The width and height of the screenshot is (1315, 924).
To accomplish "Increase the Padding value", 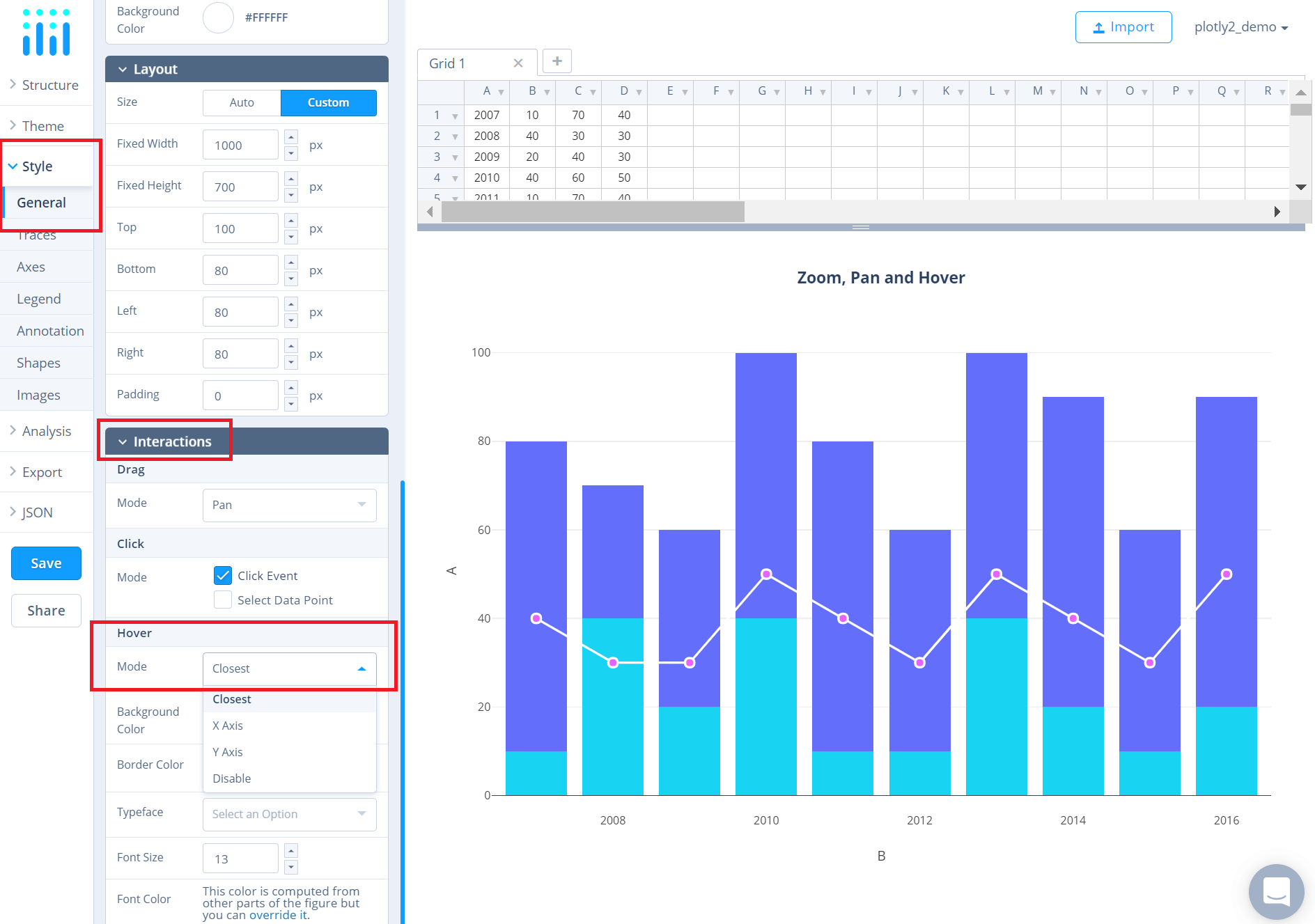I will [x=292, y=387].
